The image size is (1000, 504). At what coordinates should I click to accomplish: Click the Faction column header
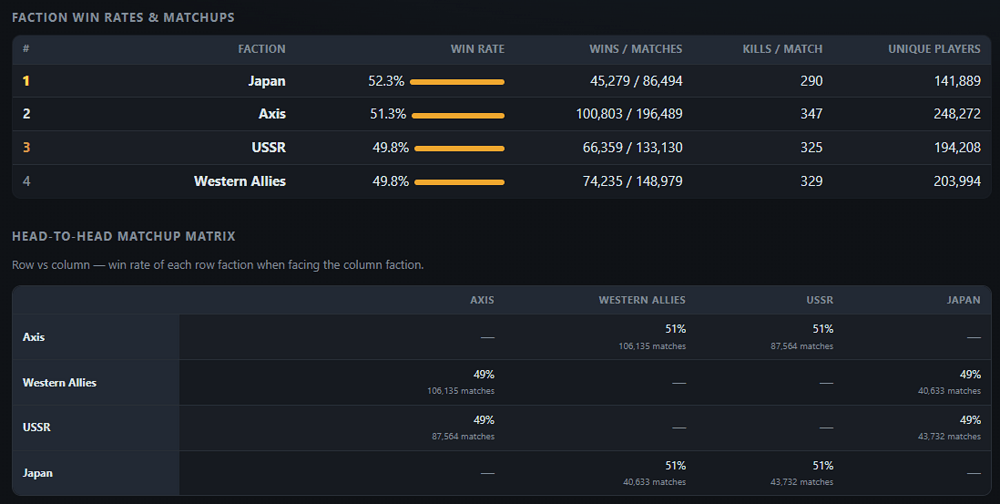261,49
